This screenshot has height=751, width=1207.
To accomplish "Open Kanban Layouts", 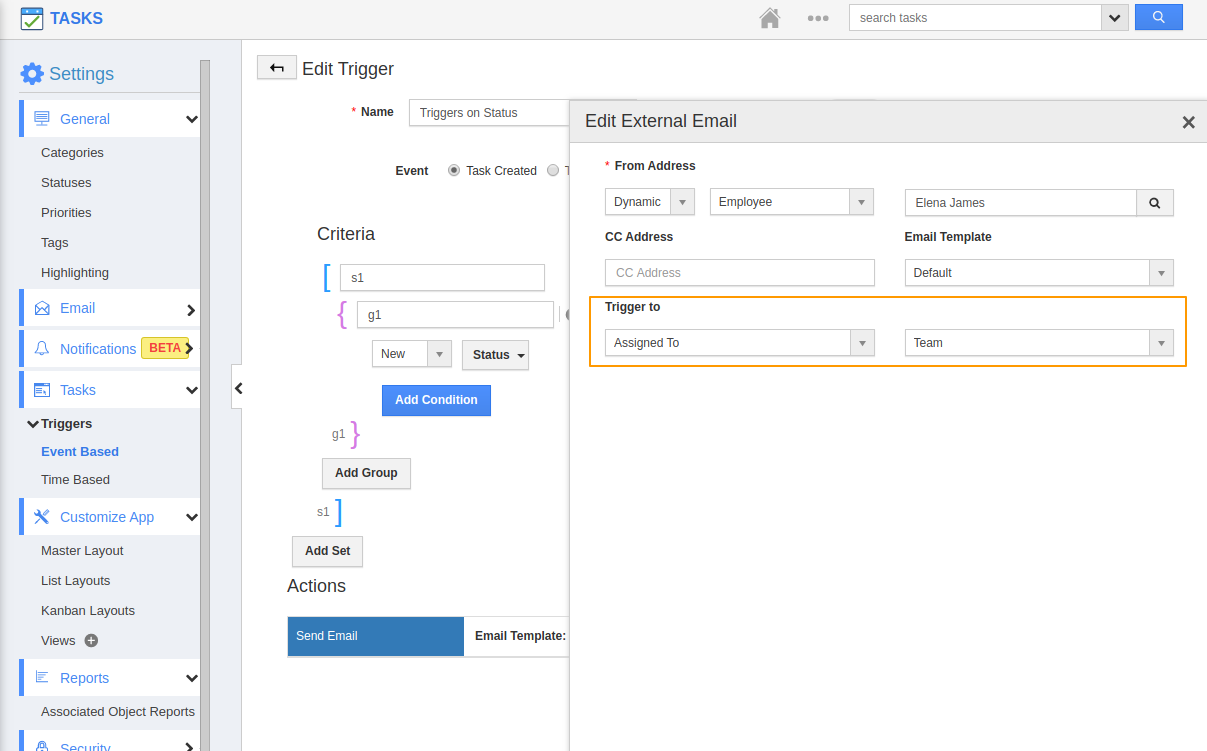I will coord(88,611).
